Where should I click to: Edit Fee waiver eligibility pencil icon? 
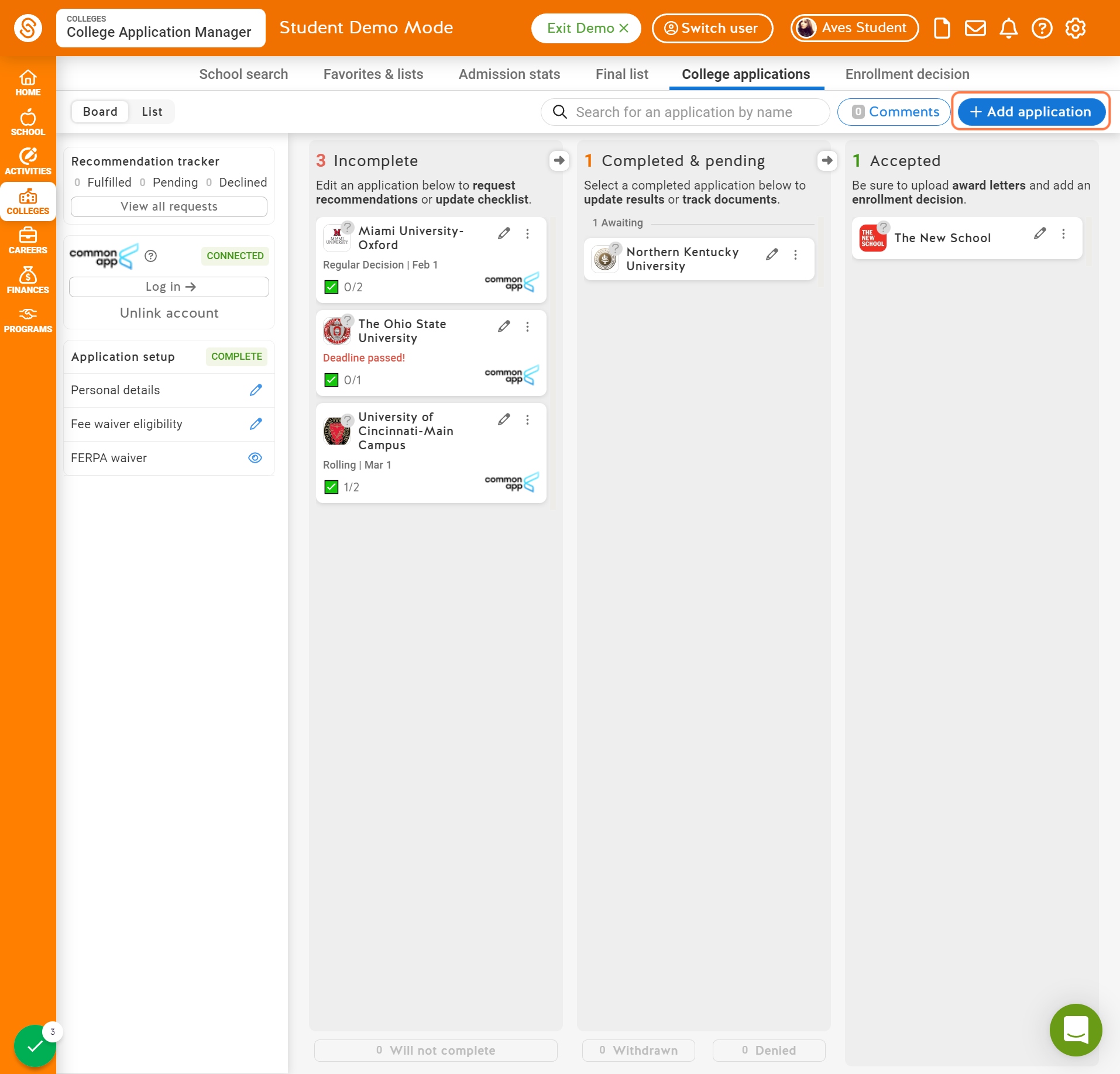coord(256,424)
